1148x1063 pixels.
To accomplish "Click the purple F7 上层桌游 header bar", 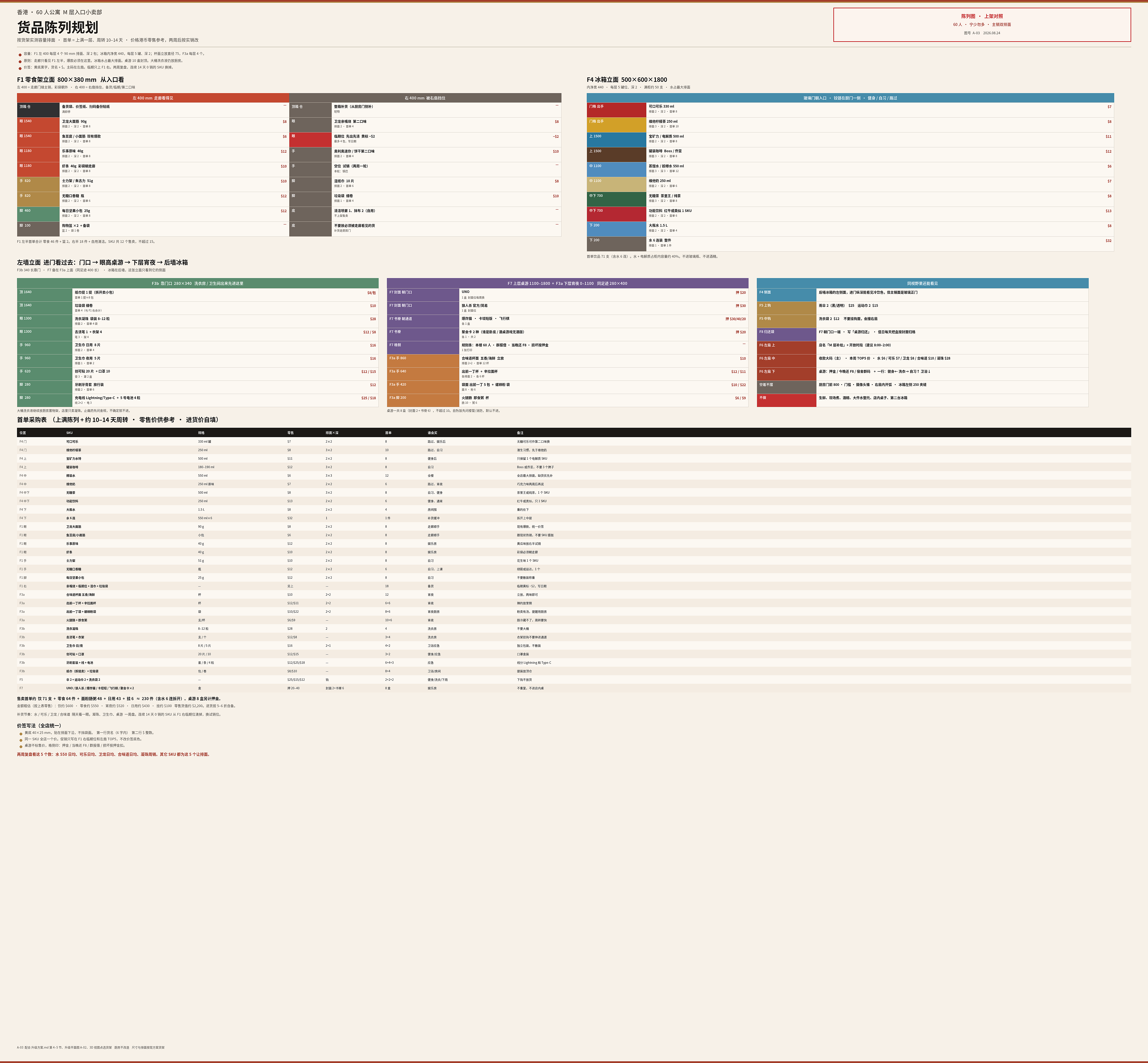I will [568, 283].
